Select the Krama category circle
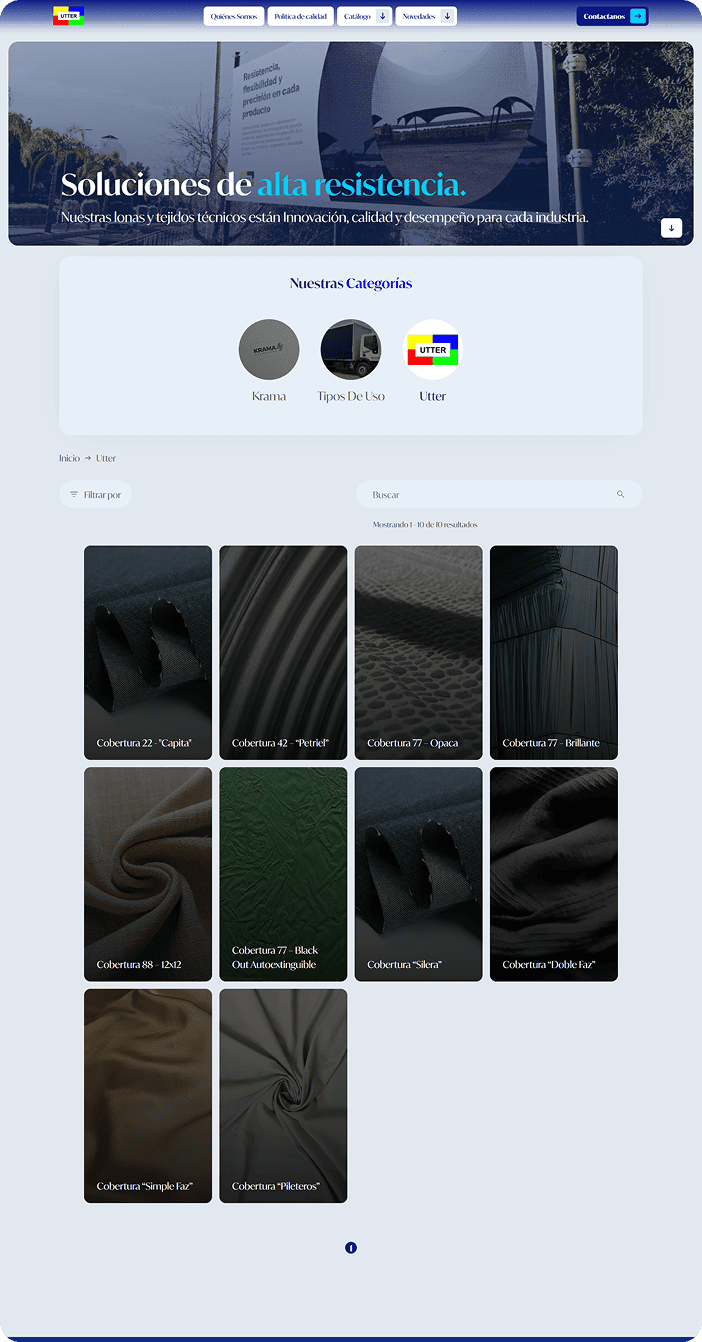The height and width of the screenshot is (1342, 702). 269,350
